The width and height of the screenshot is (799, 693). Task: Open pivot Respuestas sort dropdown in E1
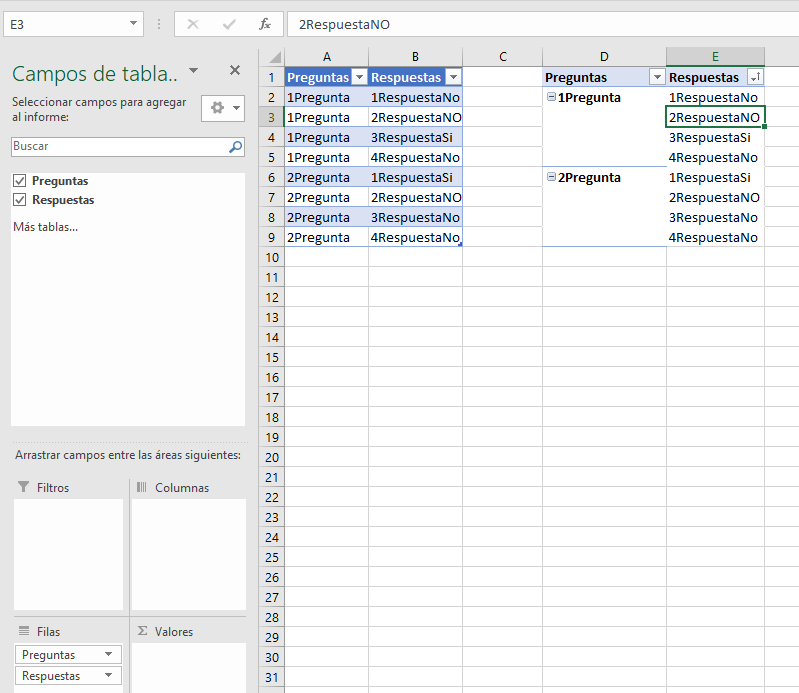tap(755, 77)
